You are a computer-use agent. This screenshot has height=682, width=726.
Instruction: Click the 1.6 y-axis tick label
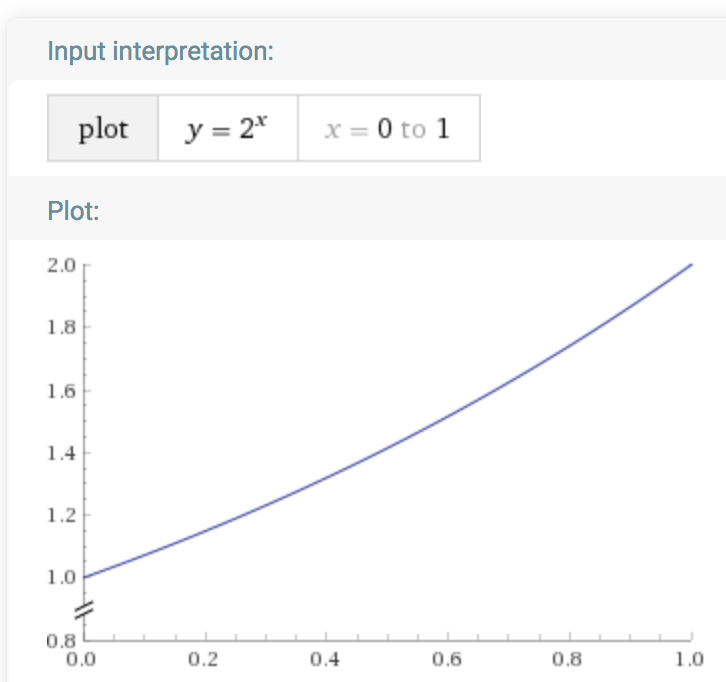click(x=63, y=391)
